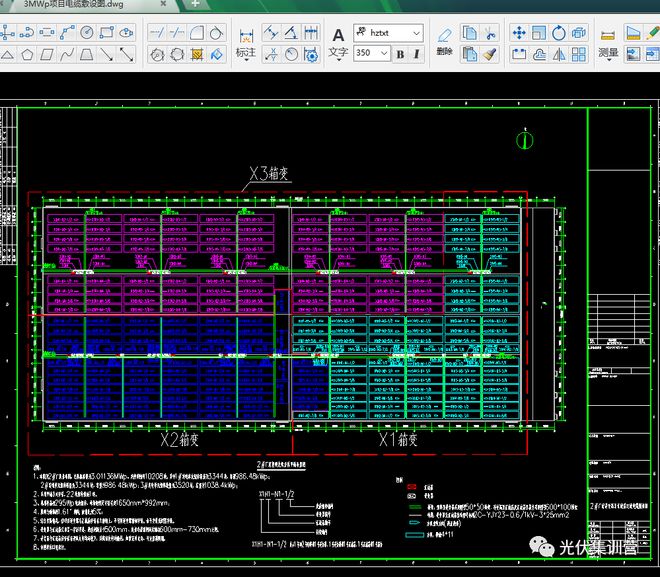Open a new tab with plus button
This screenshot has width=660, height=577.
click(x=196, y=5)
